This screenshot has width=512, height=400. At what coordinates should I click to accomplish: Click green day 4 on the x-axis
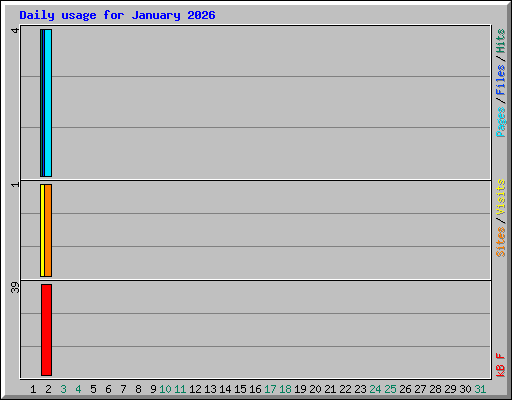pos(78,389)
